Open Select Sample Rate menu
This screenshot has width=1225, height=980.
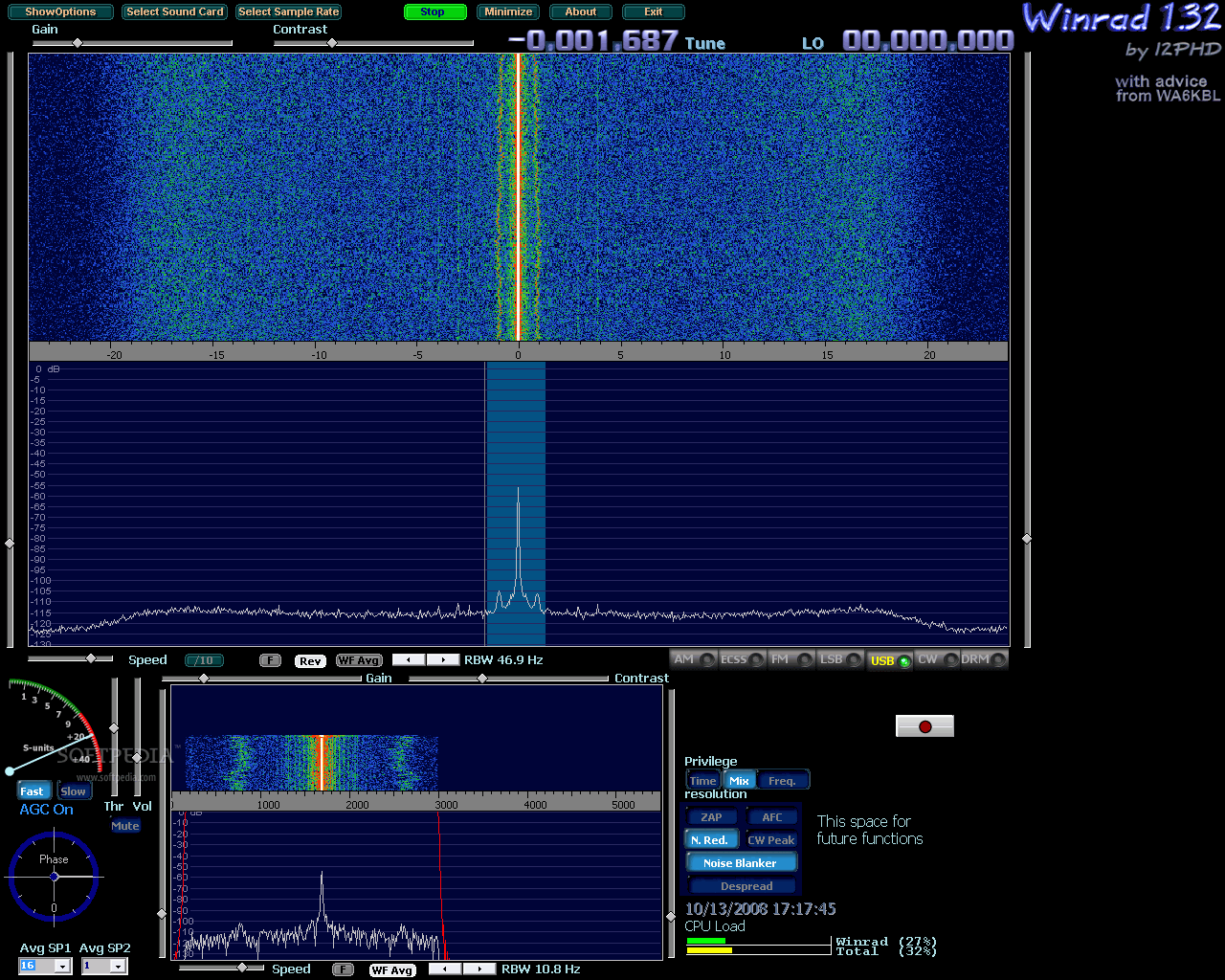(289, 11)
